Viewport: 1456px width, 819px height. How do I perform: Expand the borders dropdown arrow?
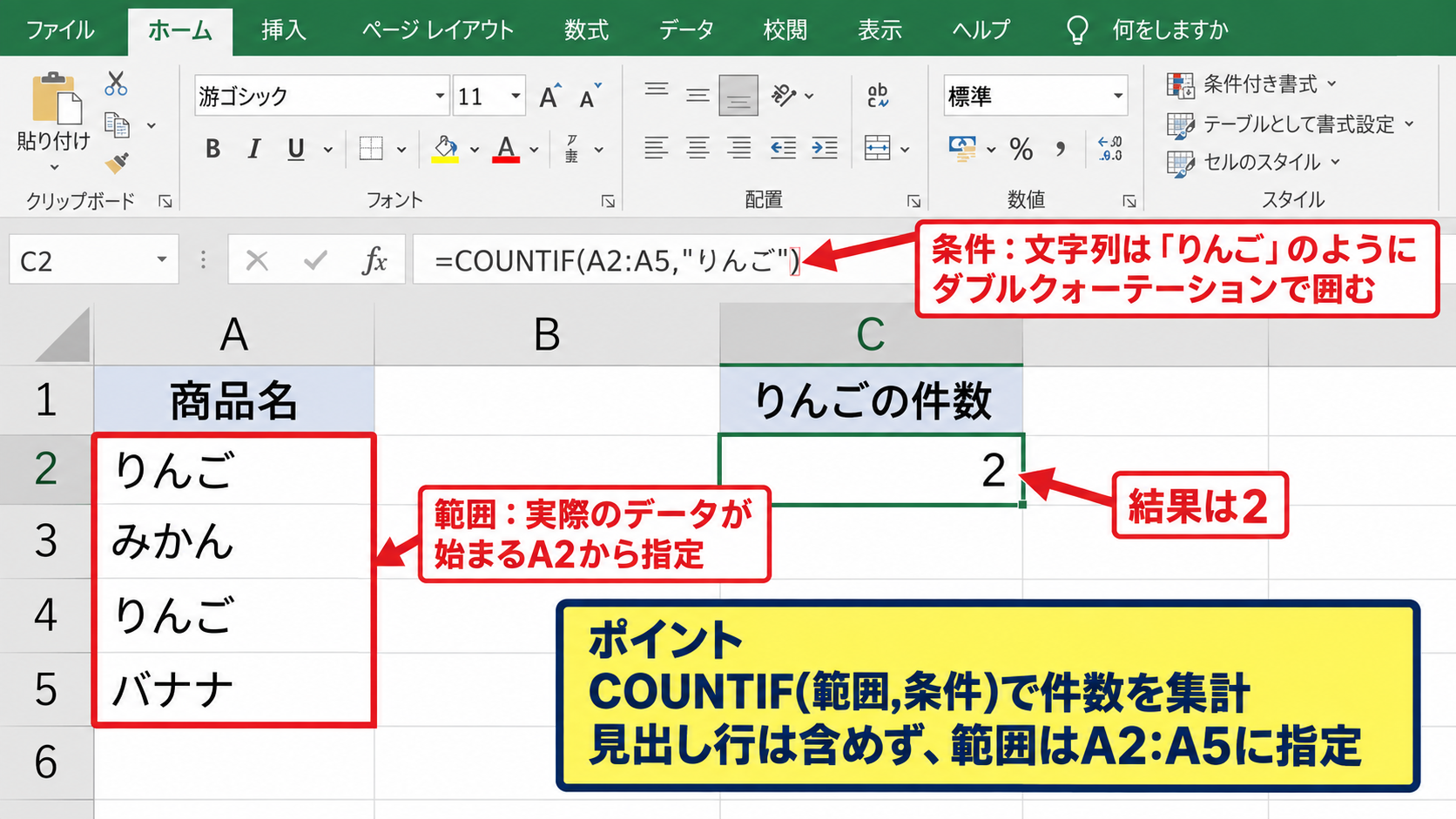point(401,150)
